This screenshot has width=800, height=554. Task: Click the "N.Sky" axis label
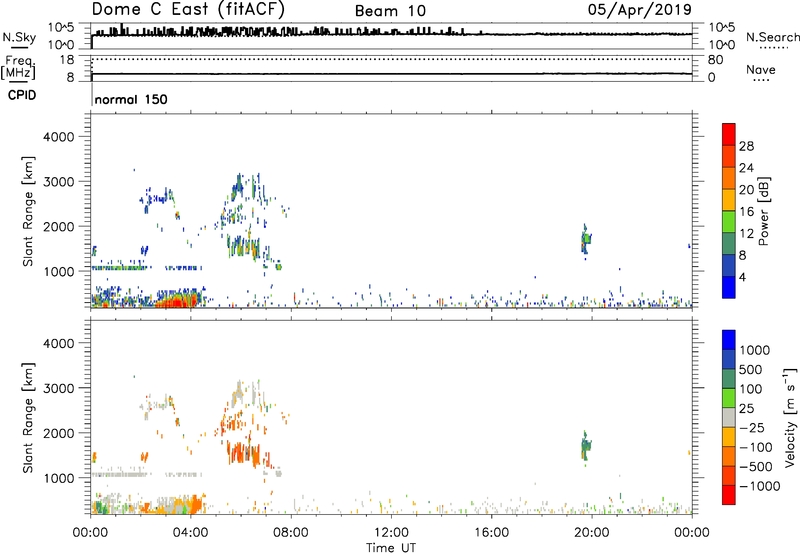pos(19,37)
